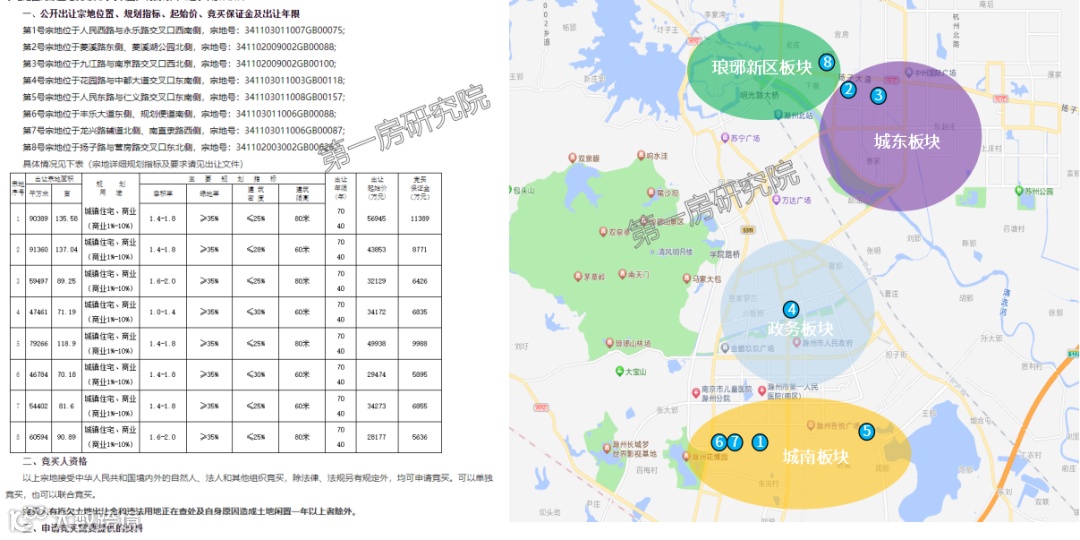Click the 苏宁广场 shopping pin icon

(724, 137)
